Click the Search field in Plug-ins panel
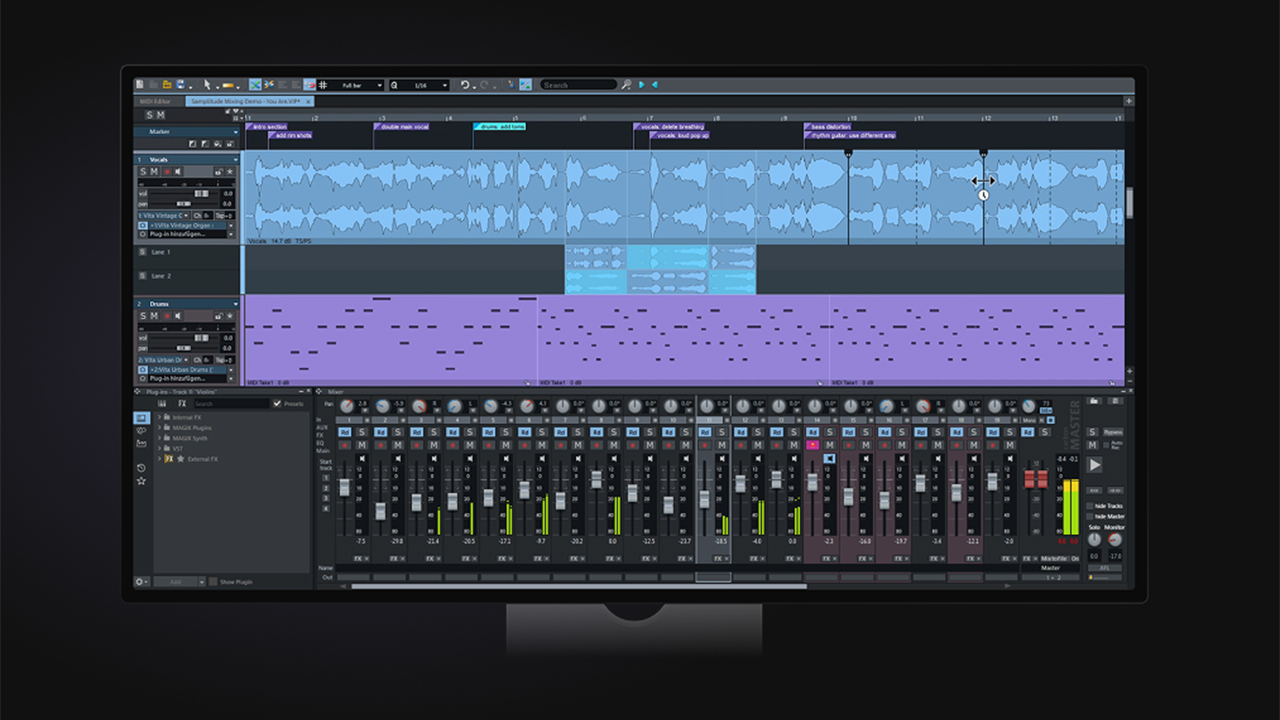 tap(230, 404)
